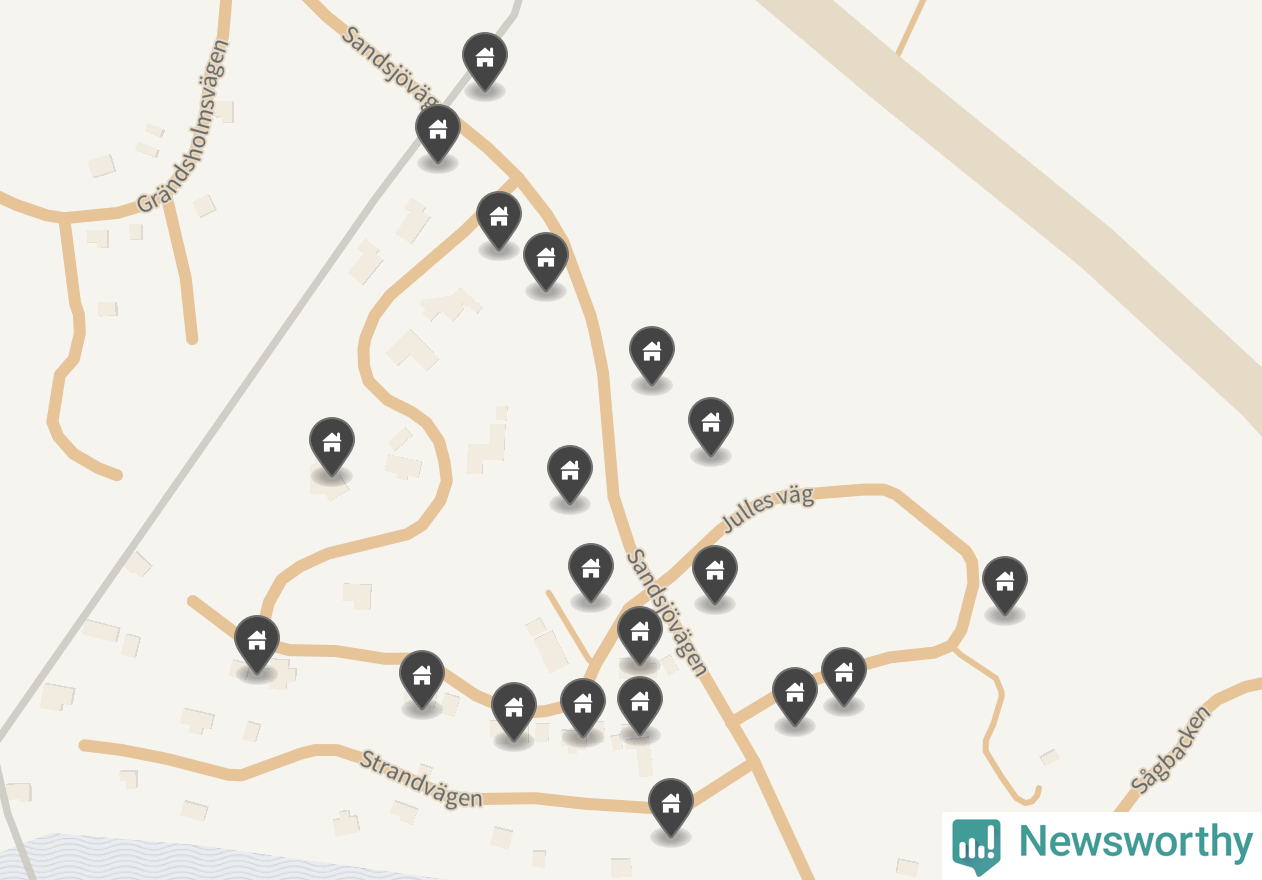This screenshot has width=1262, height=880.
Task: Select the right marker of the pair east of Sandsjövägen
Action: [844, 675]
